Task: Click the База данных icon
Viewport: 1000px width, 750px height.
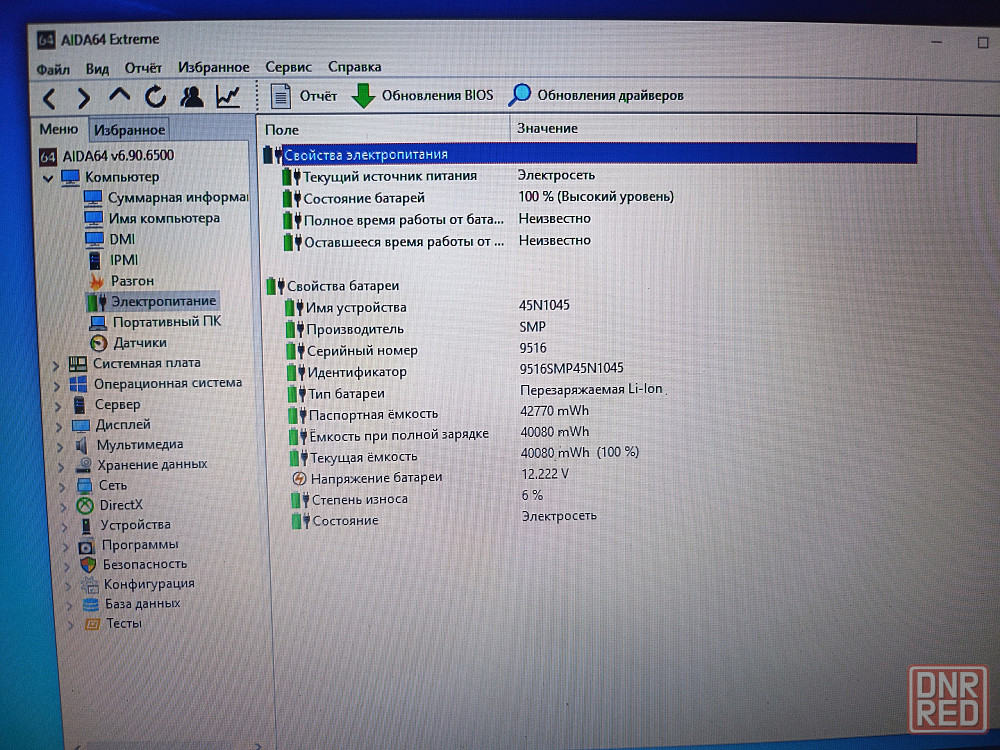Action: click(91, 605)
